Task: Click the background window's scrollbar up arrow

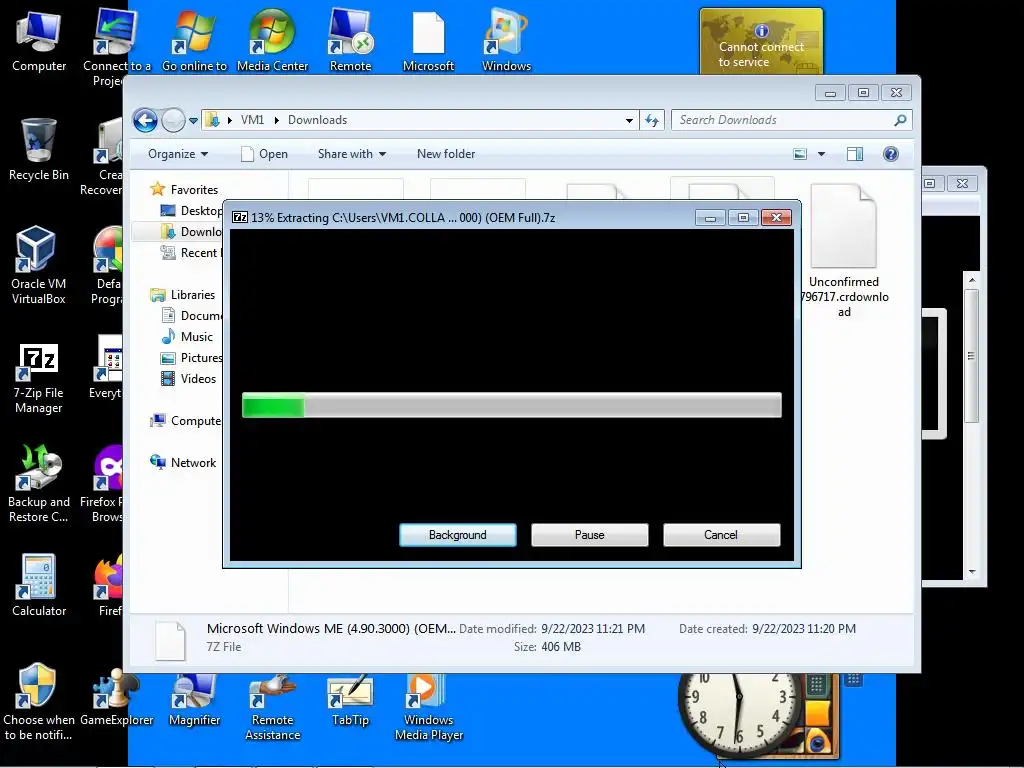Action: point(972,280)
